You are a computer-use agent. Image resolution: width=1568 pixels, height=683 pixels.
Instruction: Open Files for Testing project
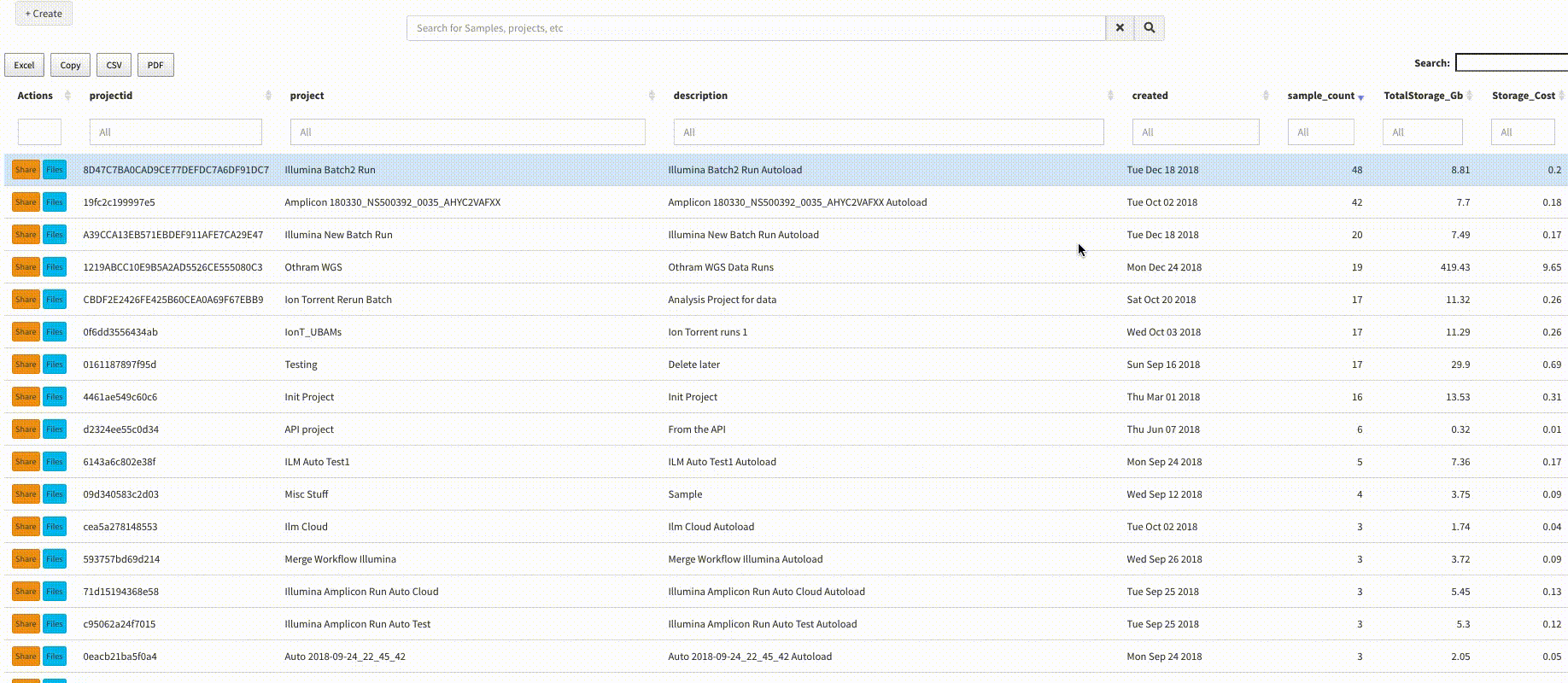click(55, 365)
